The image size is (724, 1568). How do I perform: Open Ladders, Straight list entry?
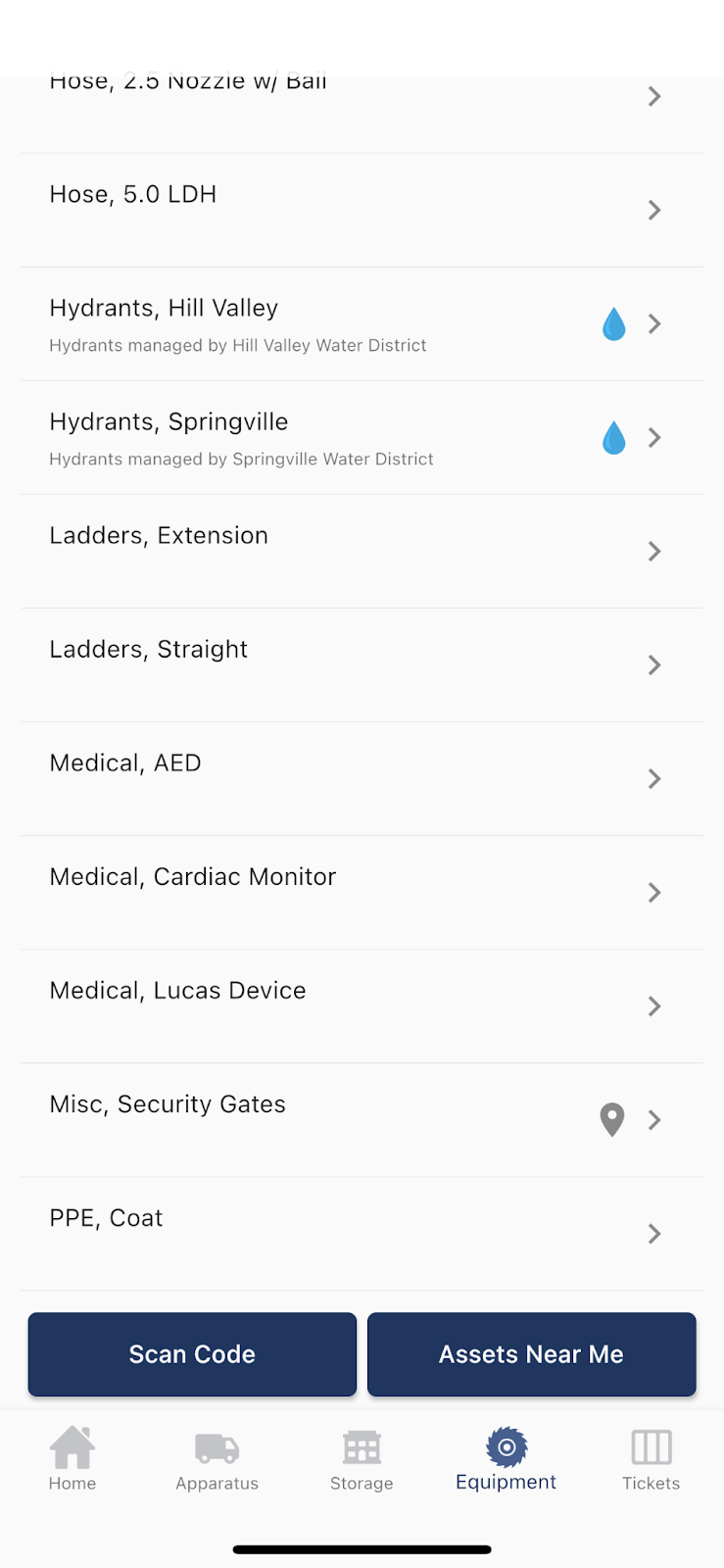tap(149, 650)
